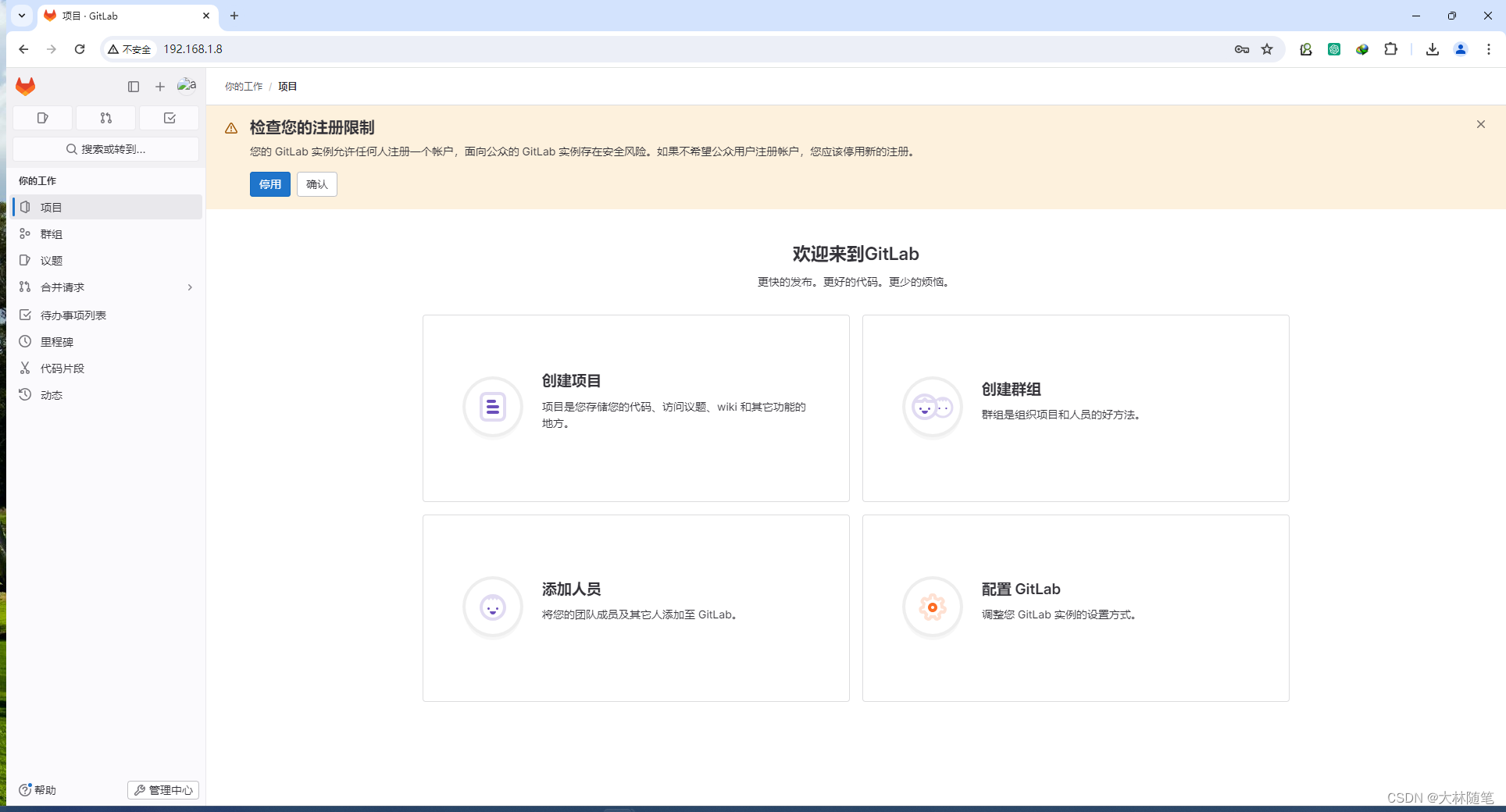Open the to-do list checkmark icon
The height and width of the screenshot is (812, 1506).
pos(169,118)
